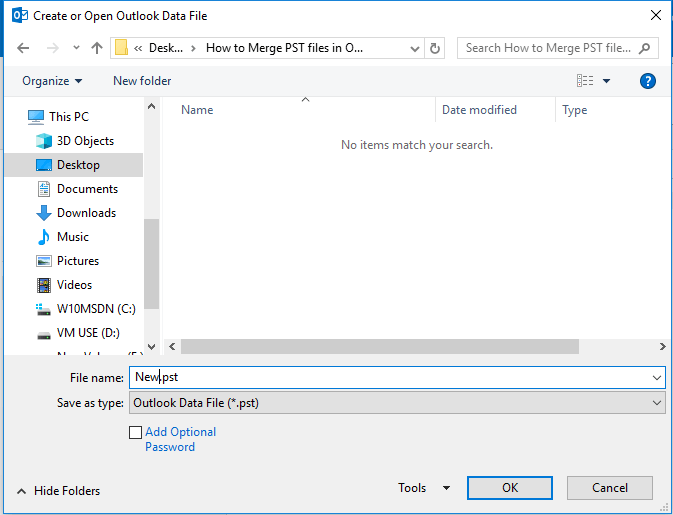Go up one folder level

(97, 48)
